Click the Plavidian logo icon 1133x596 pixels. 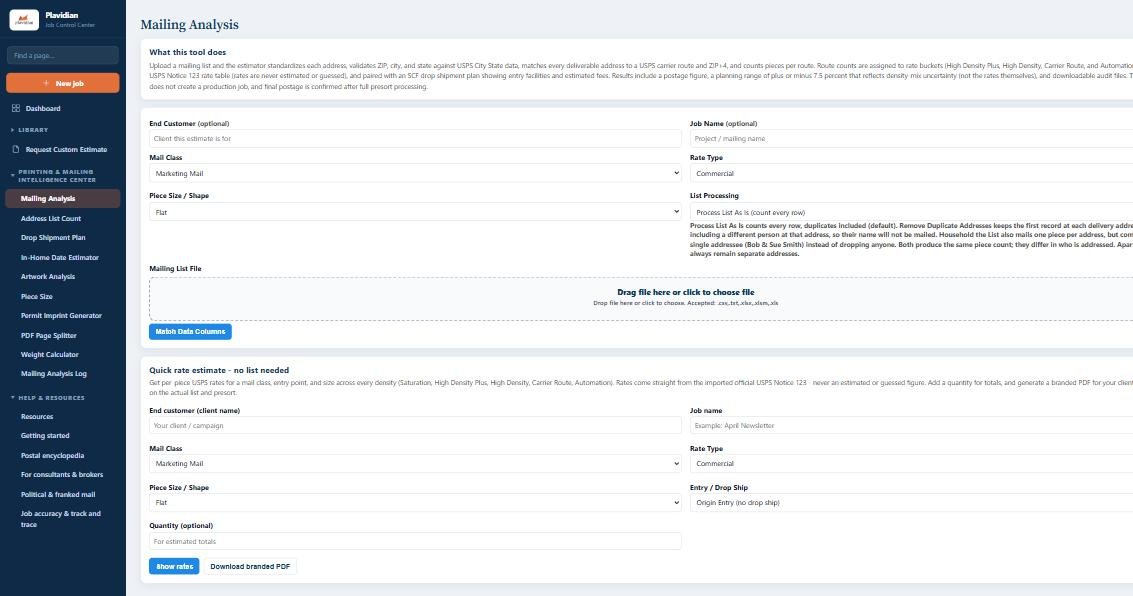pyautogui.click(x=24, y=20)
